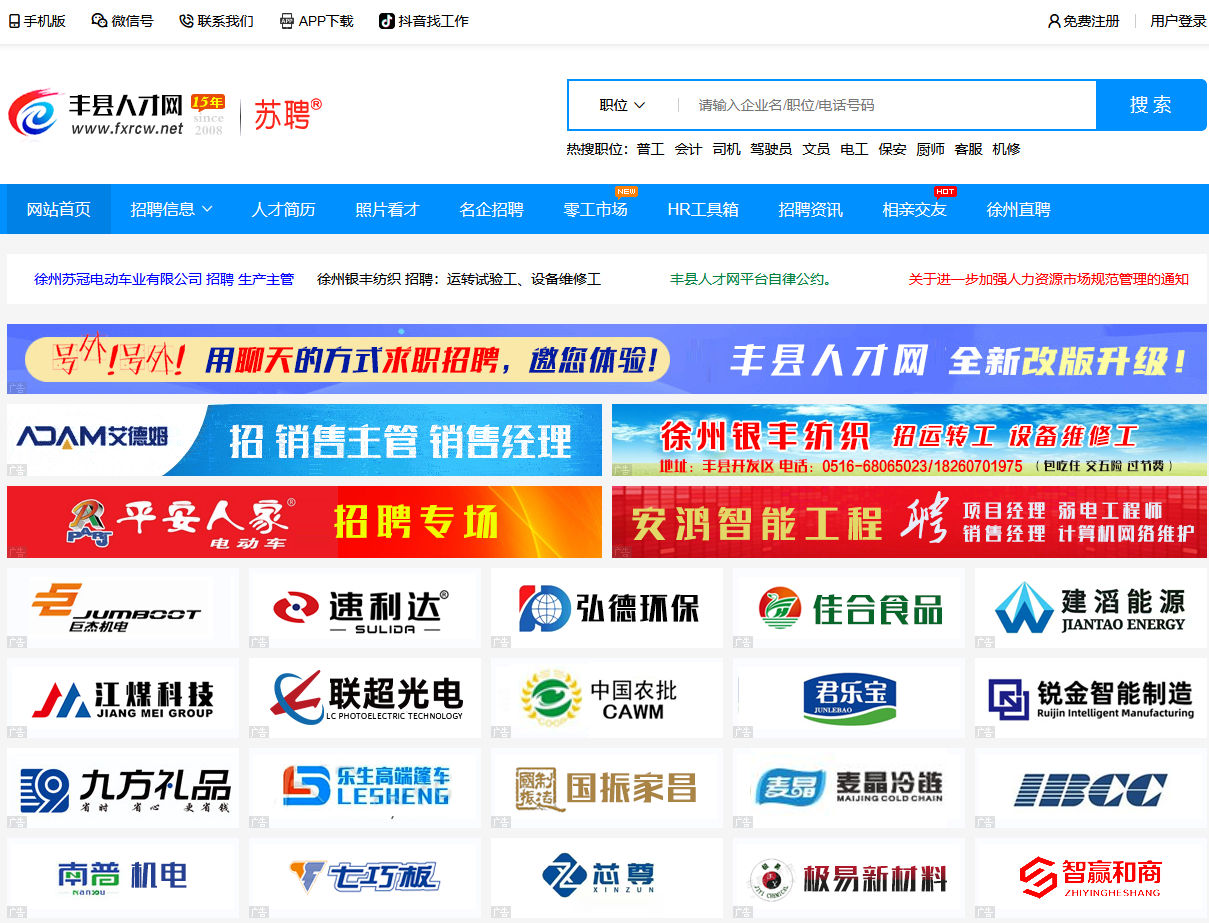The width and height of the screenshot is (1209, 923).
Task: Click the 速利达 company logo
Action: [364, 607]
